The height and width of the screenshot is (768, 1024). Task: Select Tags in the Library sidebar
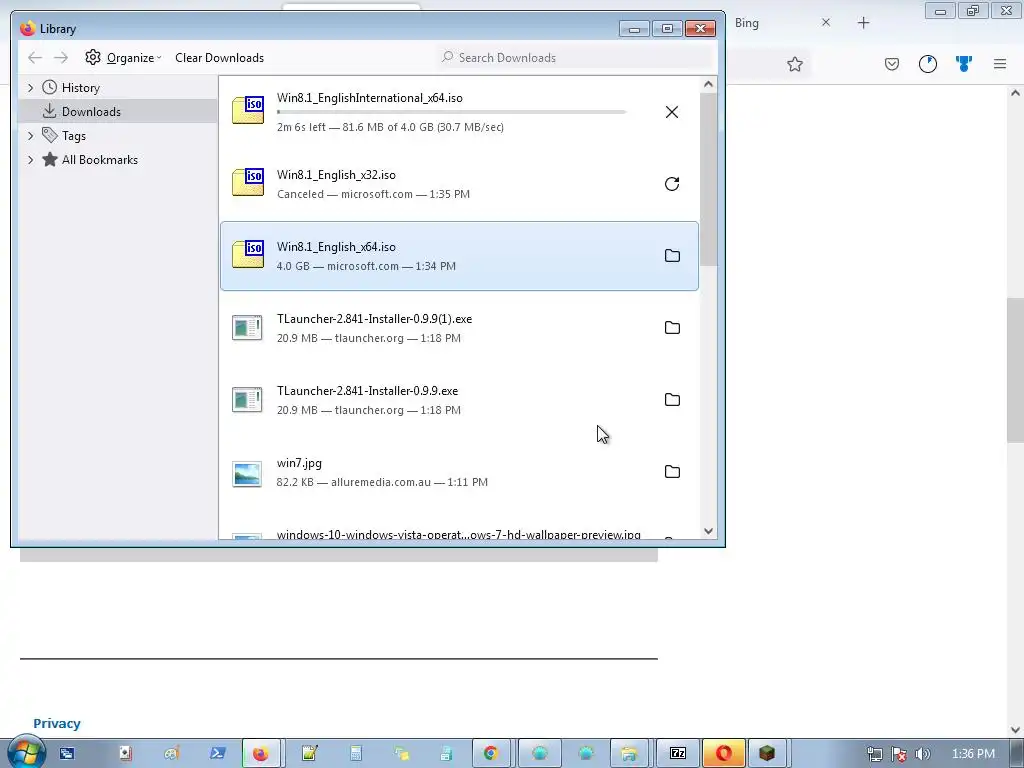74,136
